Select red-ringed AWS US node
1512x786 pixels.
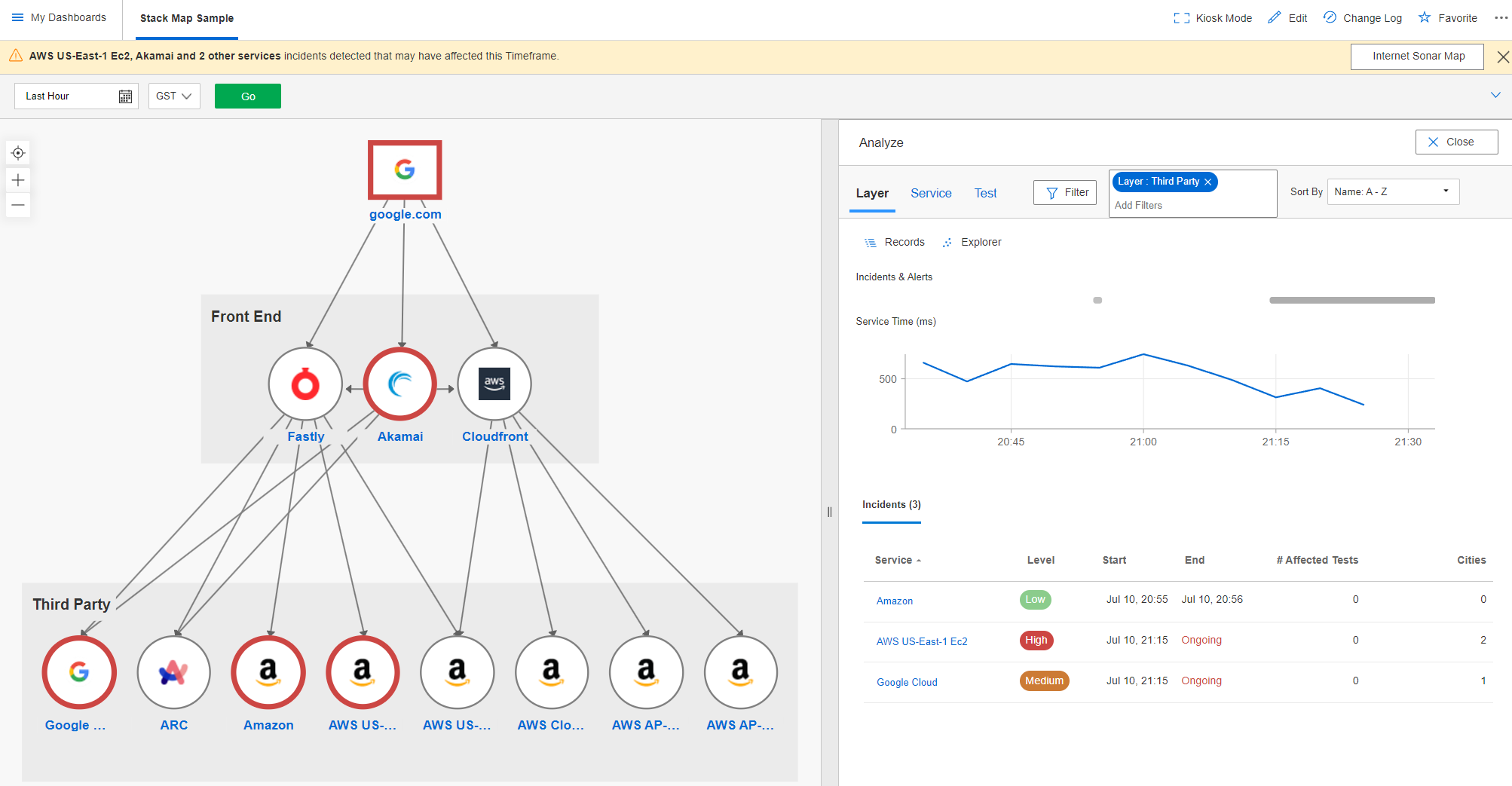tap(363, 672)
